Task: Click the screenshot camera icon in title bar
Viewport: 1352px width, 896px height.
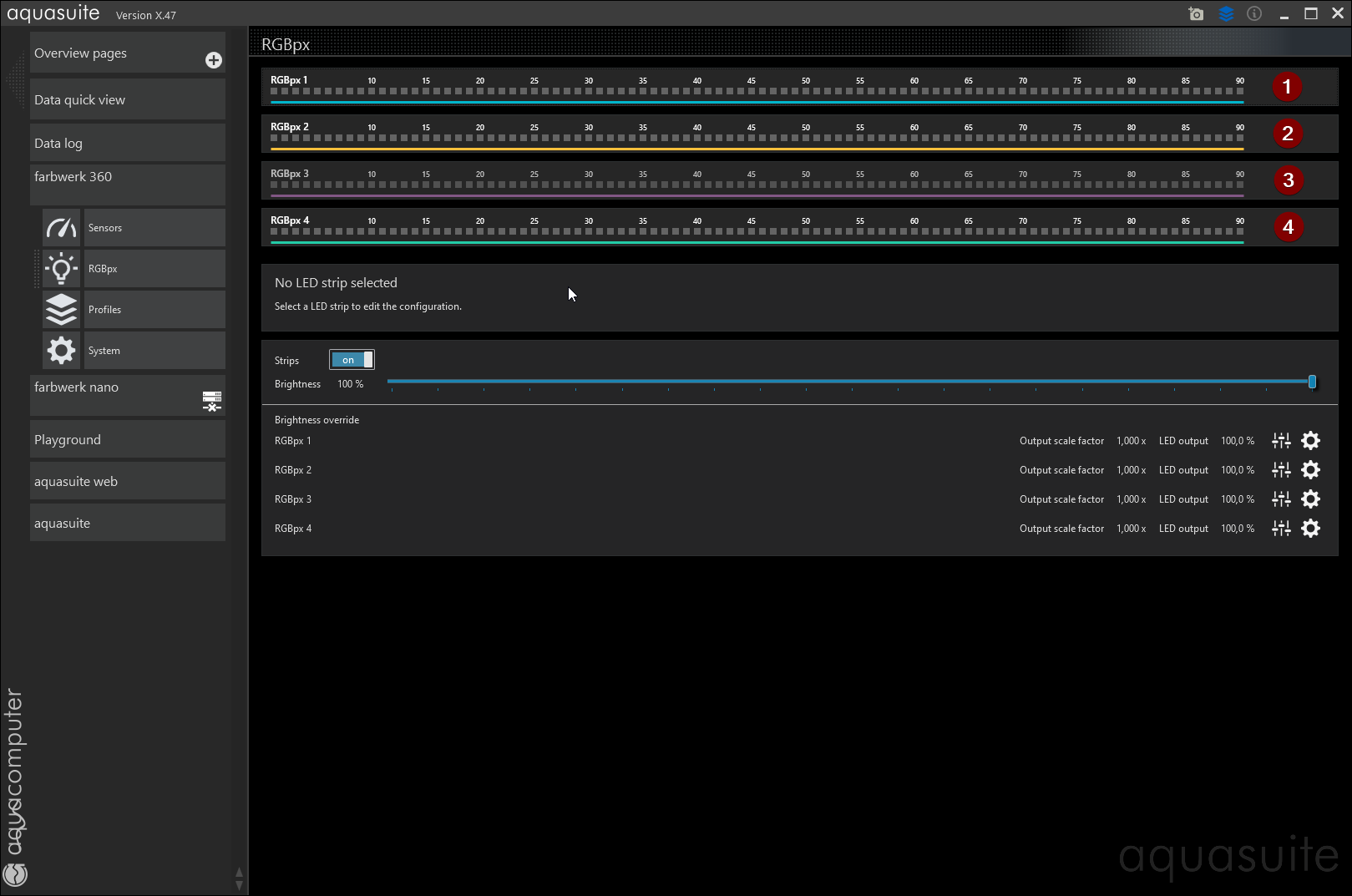Action: 1196,14
